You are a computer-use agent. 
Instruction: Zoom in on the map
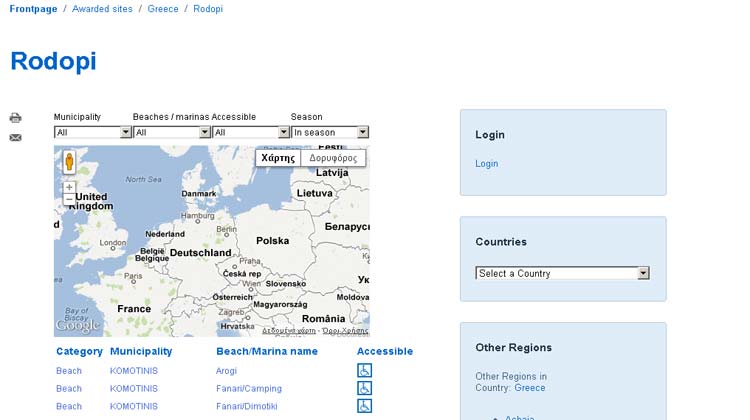[x=69, y=187]
